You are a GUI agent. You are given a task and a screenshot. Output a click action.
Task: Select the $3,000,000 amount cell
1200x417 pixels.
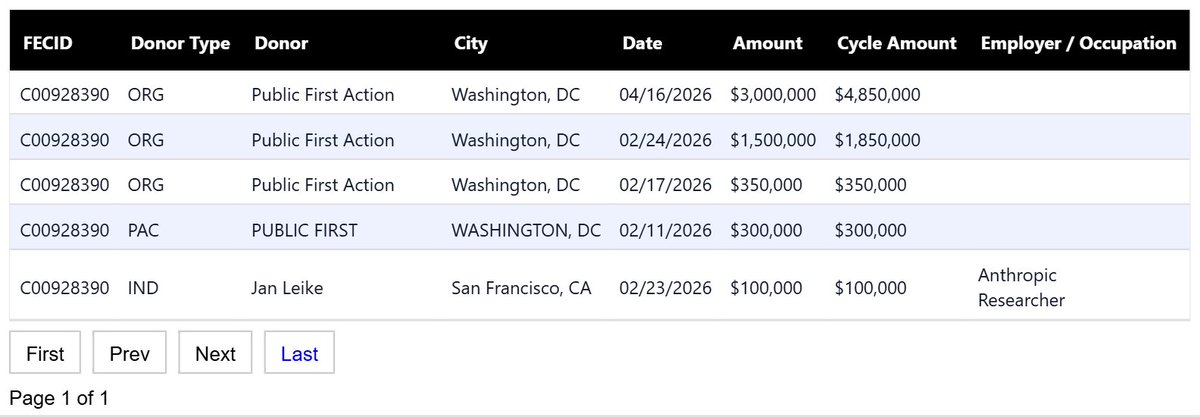[x=773, y=95]
